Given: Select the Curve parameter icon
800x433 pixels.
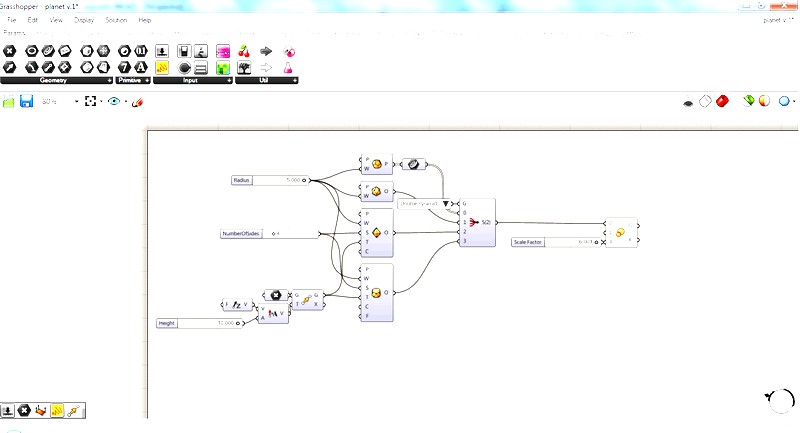Looking at the screenshot, I should (32, 67).
